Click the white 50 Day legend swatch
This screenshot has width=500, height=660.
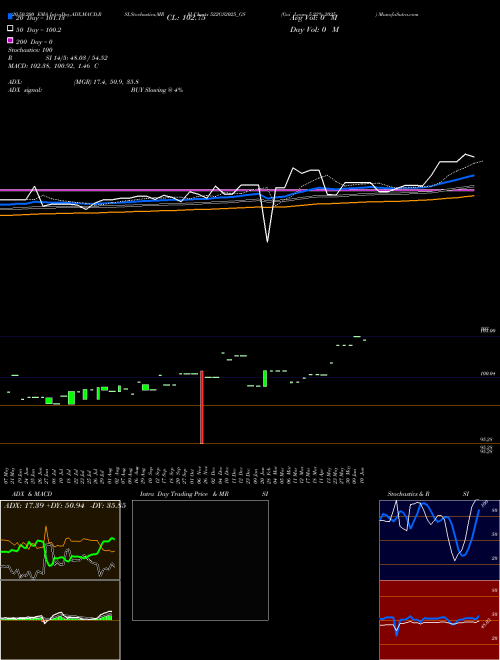(x=10, y=29)
